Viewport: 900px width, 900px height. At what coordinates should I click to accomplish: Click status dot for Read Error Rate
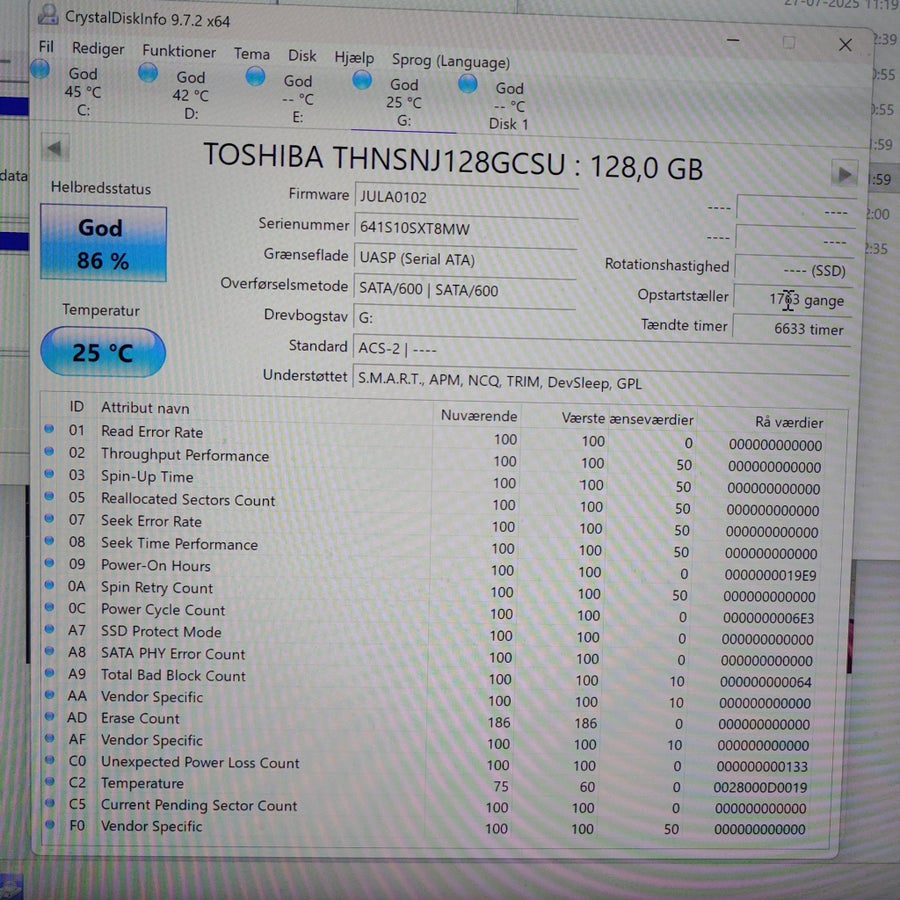click(x=49, y=429)
